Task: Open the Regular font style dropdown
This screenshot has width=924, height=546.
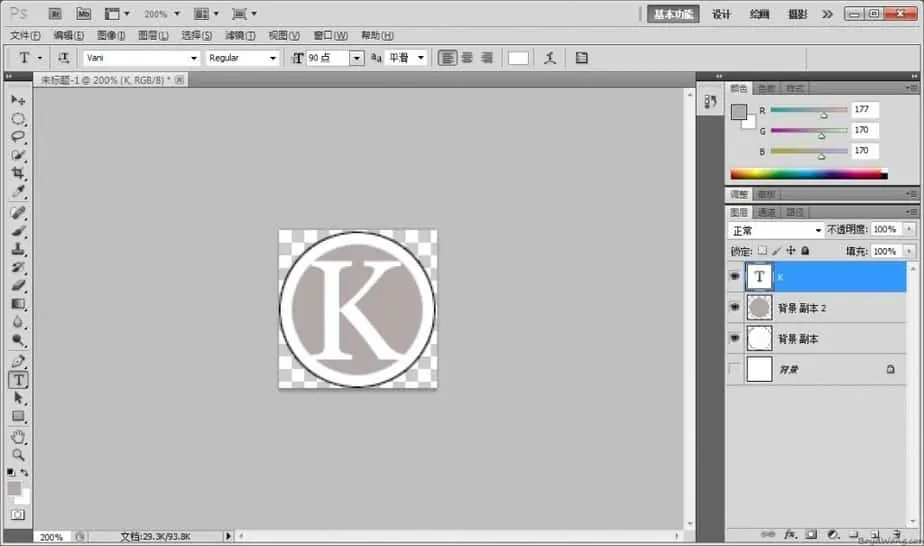Action: click(x=242, y=58)
